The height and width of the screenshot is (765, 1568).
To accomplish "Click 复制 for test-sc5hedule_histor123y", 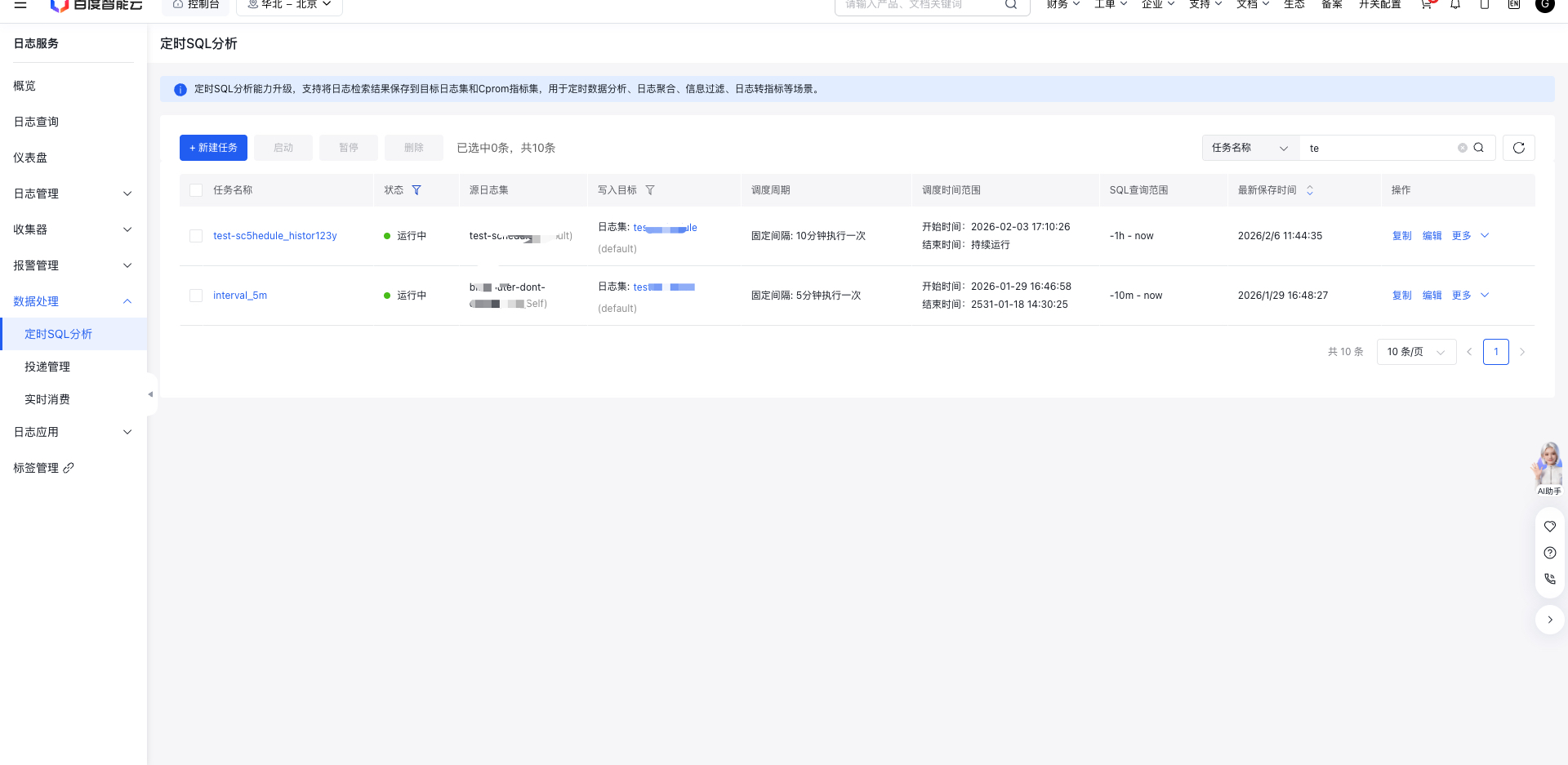I will coord(1402,236).
